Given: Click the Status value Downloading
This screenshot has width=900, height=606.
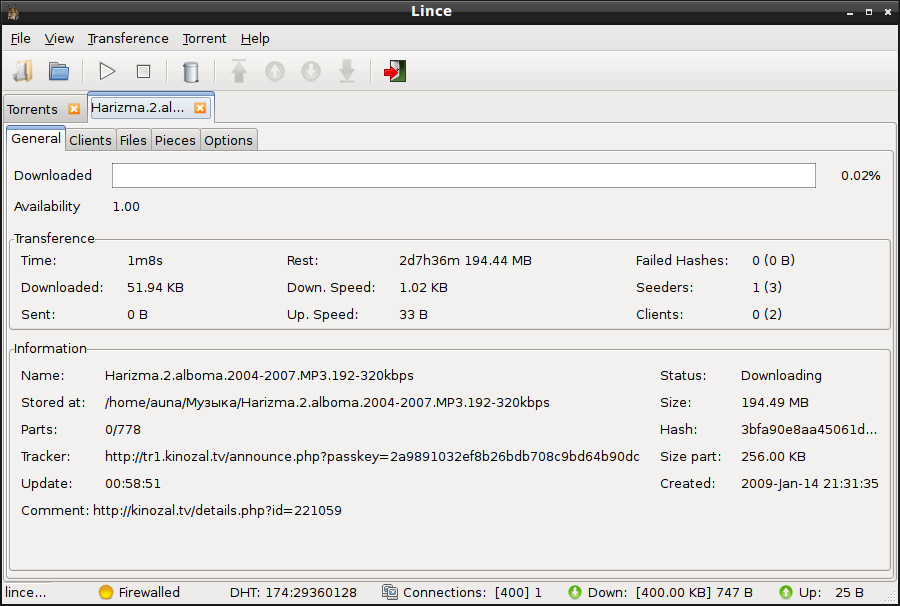Looking at the screenshot, I should (x=781, y=375).
